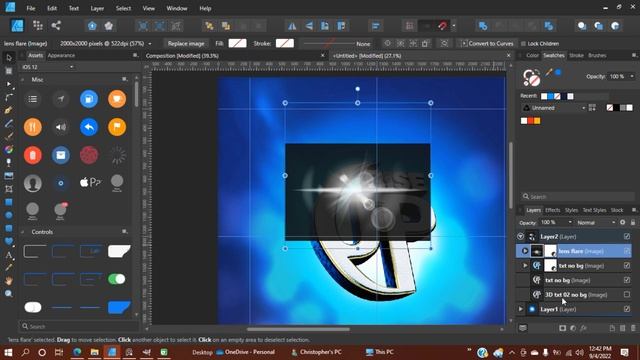Toggle visibility of Layer1

tap(627, 309)
